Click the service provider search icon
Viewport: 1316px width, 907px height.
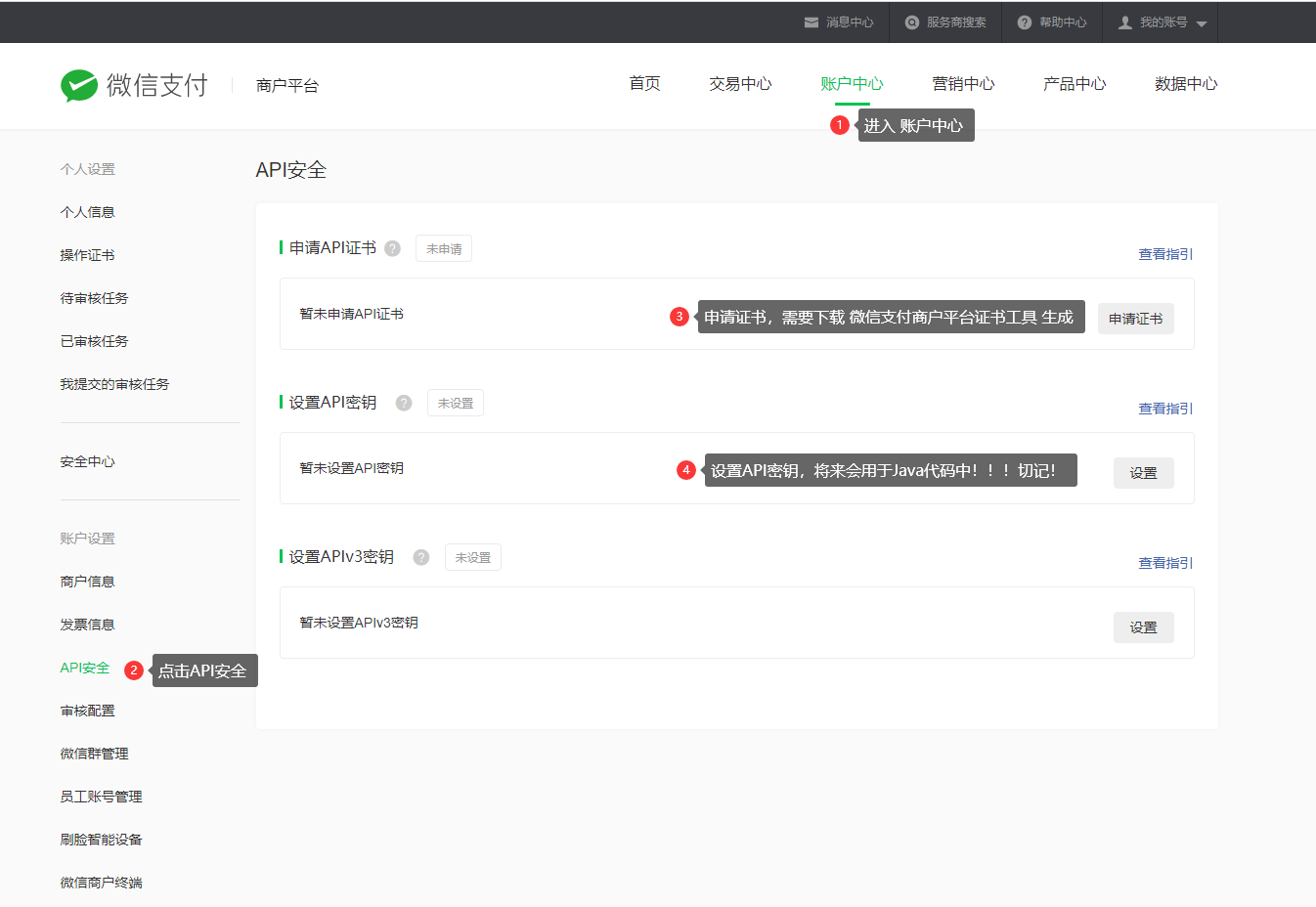coord(912,22)
